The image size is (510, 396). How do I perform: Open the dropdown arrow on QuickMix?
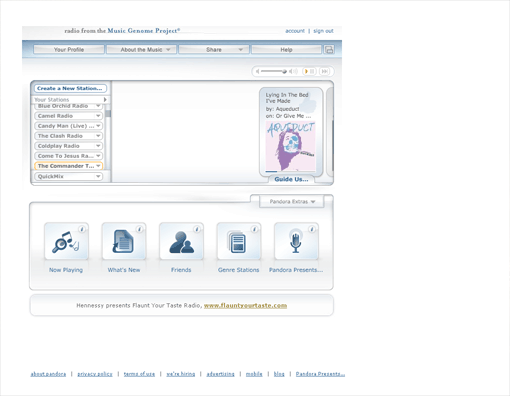pos(98,176)
